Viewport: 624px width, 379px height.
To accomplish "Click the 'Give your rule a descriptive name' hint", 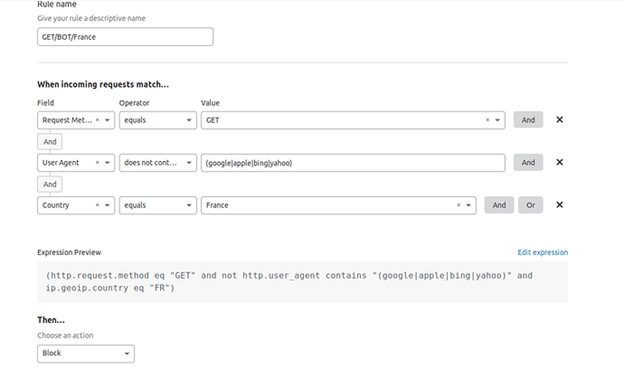I will [x=91, y=18].
